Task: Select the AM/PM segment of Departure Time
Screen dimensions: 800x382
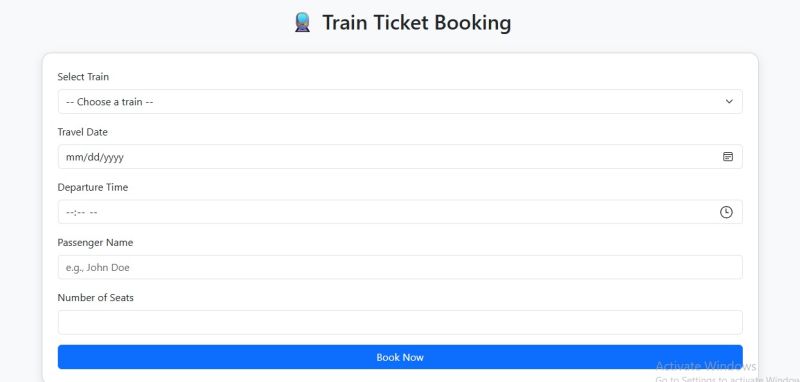Action: [93, 212]
